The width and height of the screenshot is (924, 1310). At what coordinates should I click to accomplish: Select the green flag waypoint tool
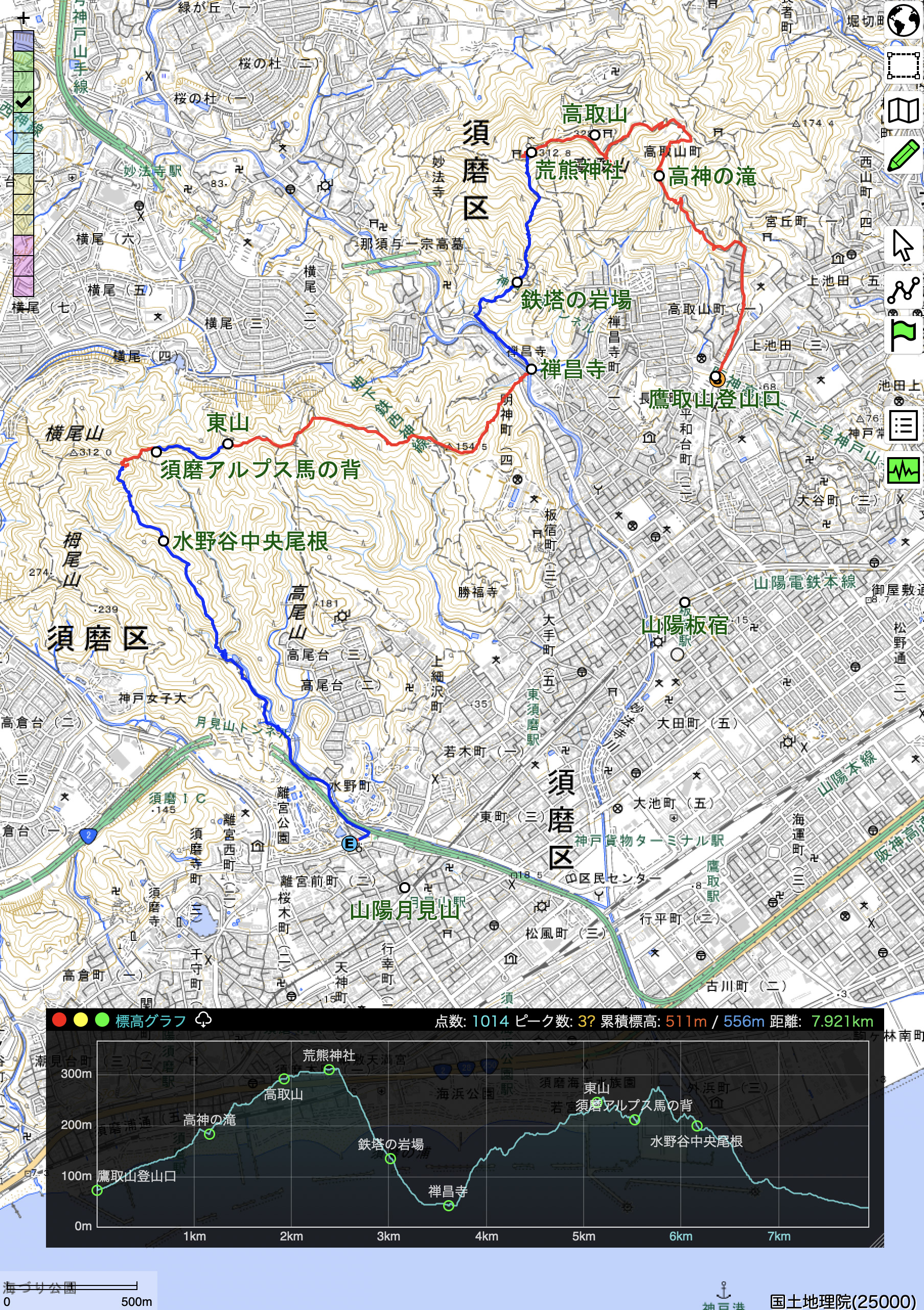903,335
